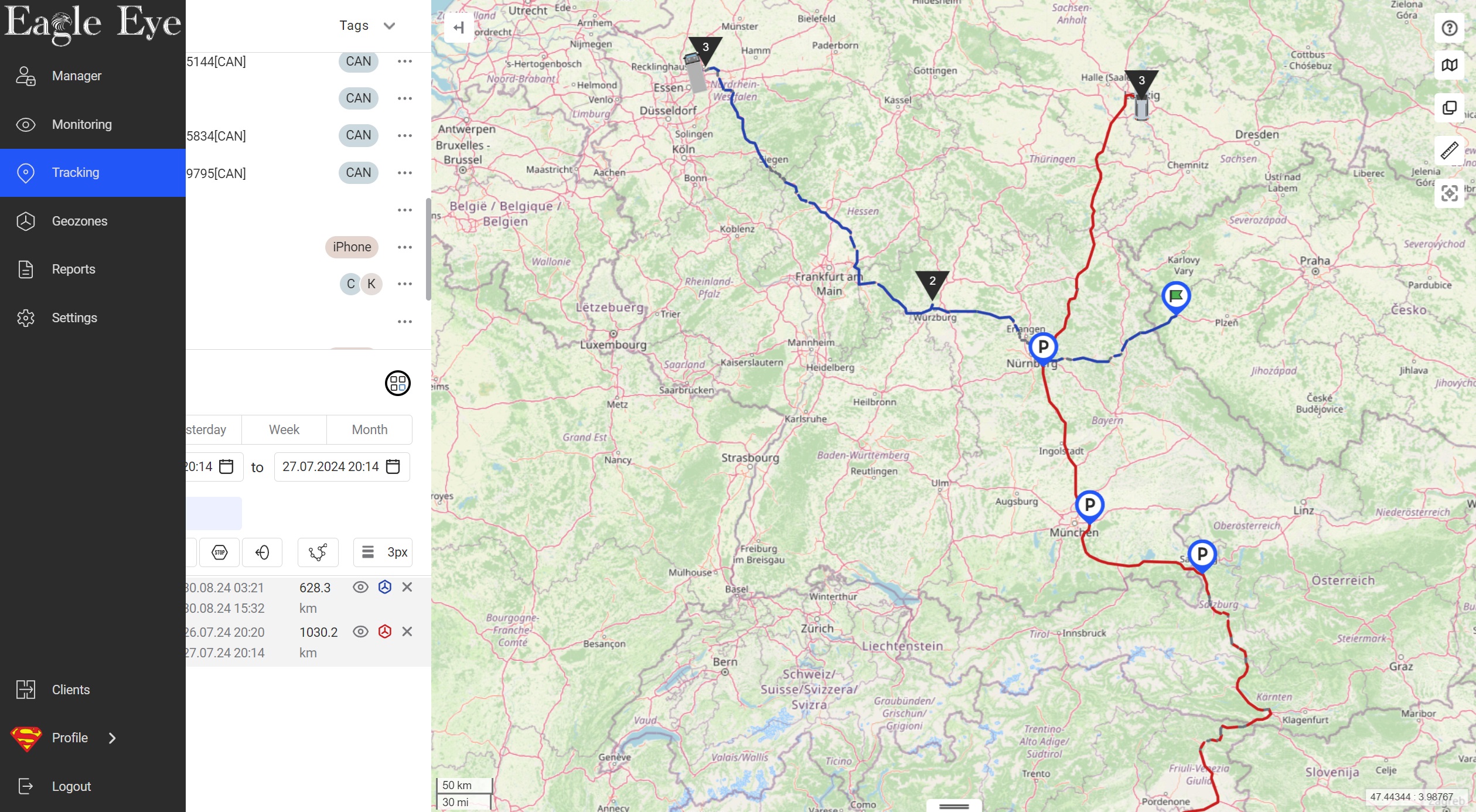Select the Tracking menu item
This screenshot has height=812, width=1476.
pos(93,173)
